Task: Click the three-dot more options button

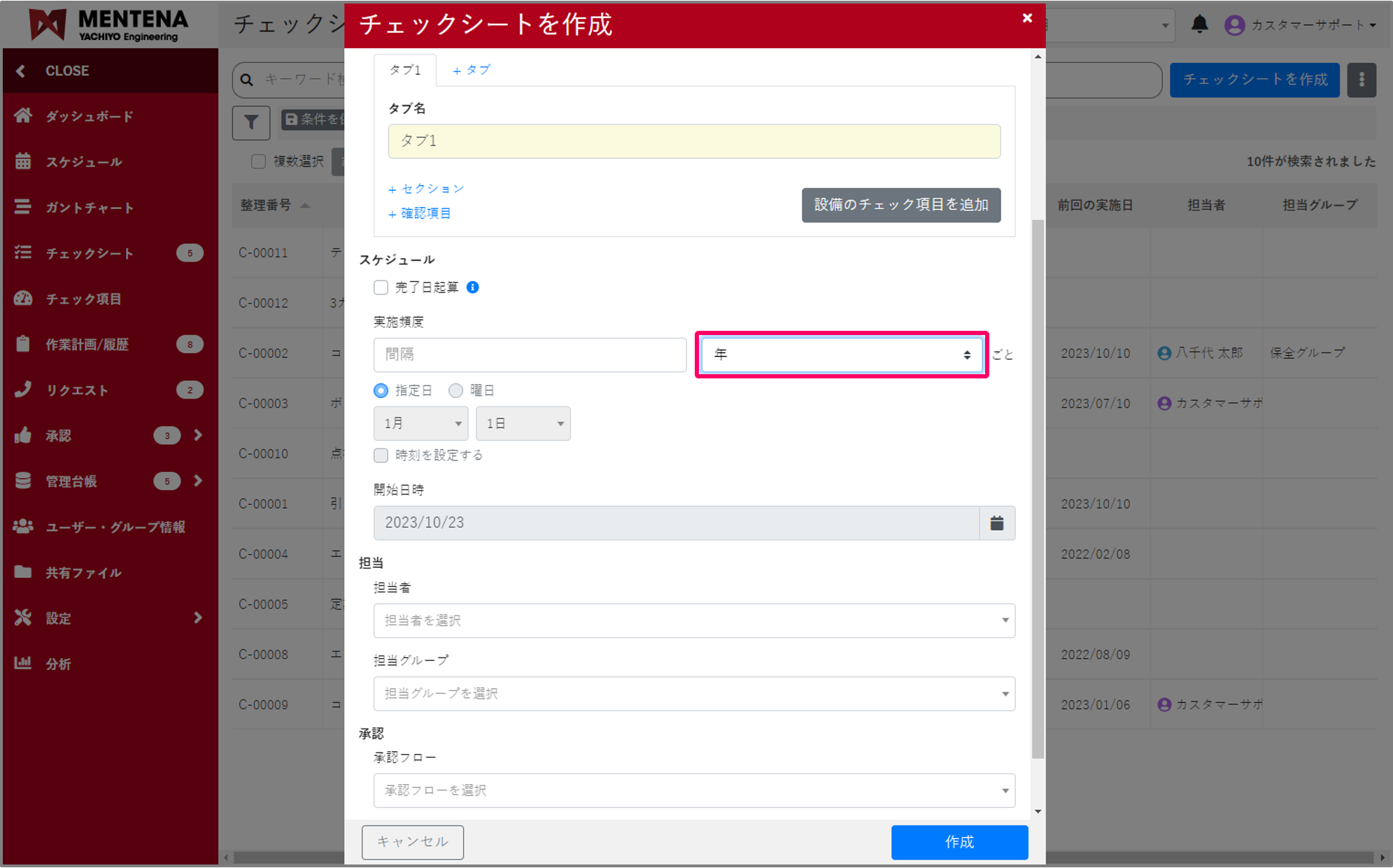Action: coord(1361,80)
